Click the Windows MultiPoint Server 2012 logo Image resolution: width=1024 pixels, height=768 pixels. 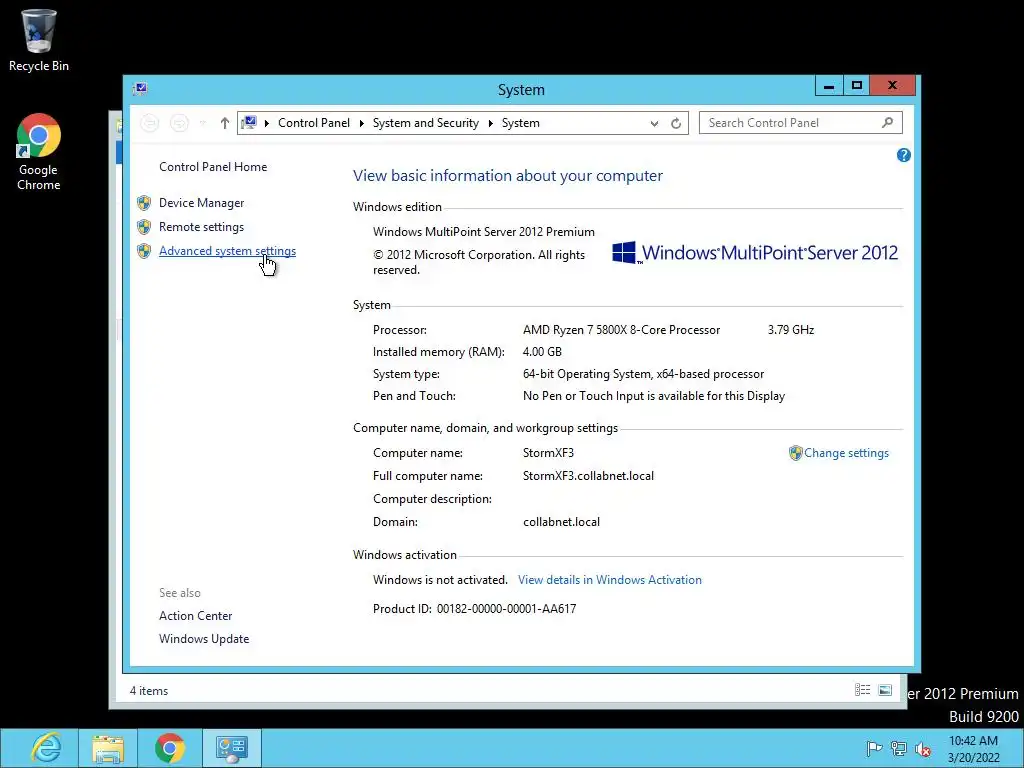(755, 253)
